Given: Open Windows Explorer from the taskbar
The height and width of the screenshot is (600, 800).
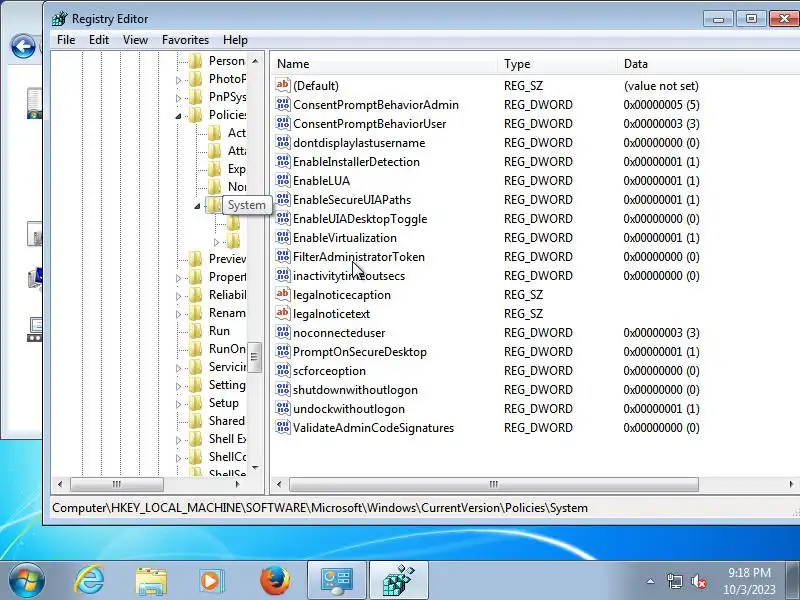Looking at the screenshot, I should [x=151, y=581].
